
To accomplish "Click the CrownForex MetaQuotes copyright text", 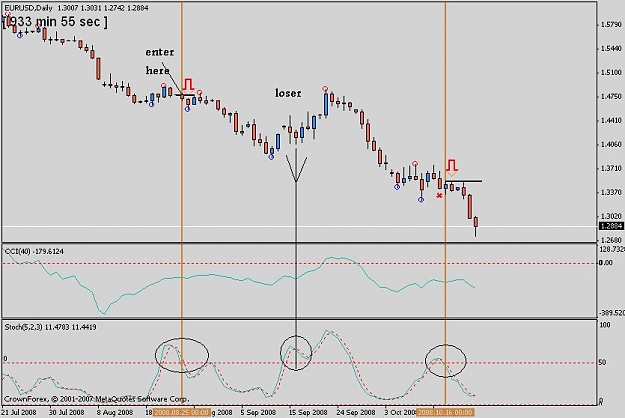I will (x=96, y=399).
